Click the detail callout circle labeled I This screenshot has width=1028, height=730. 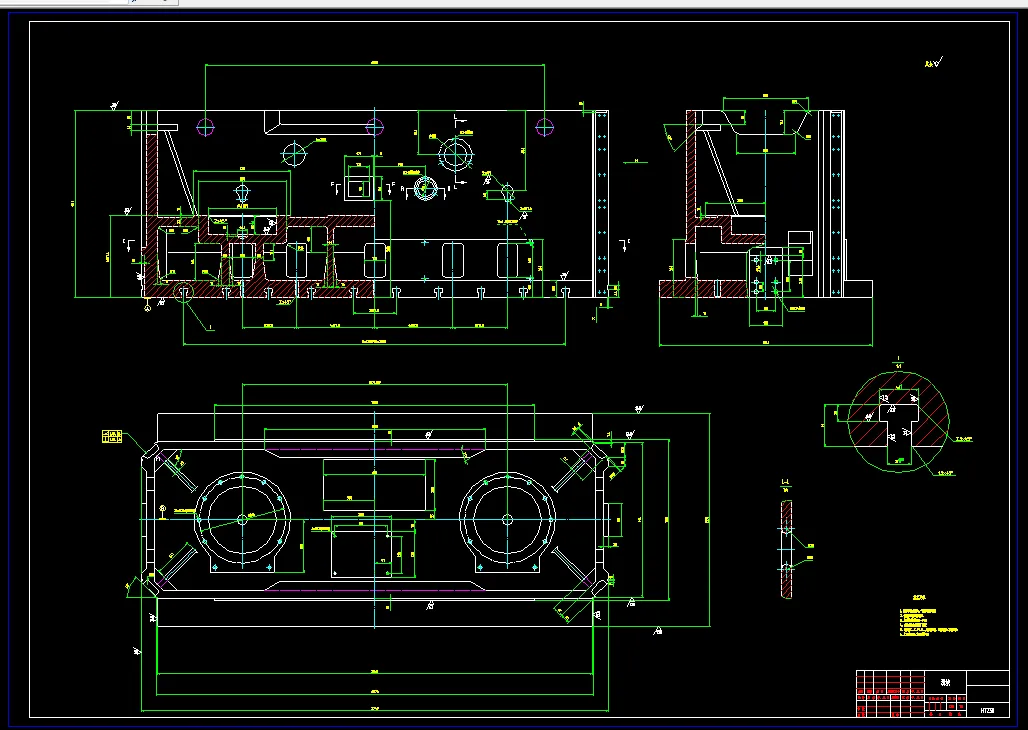tap(185, 293)
